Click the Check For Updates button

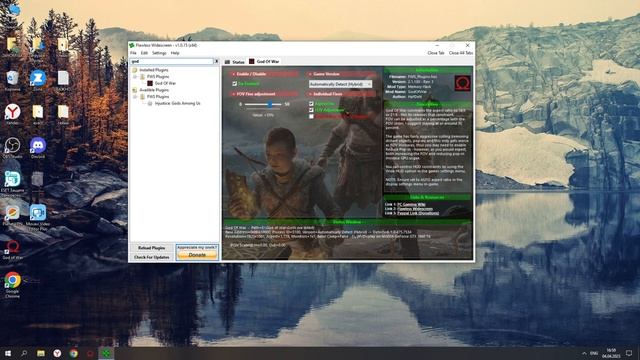[151, 257]
